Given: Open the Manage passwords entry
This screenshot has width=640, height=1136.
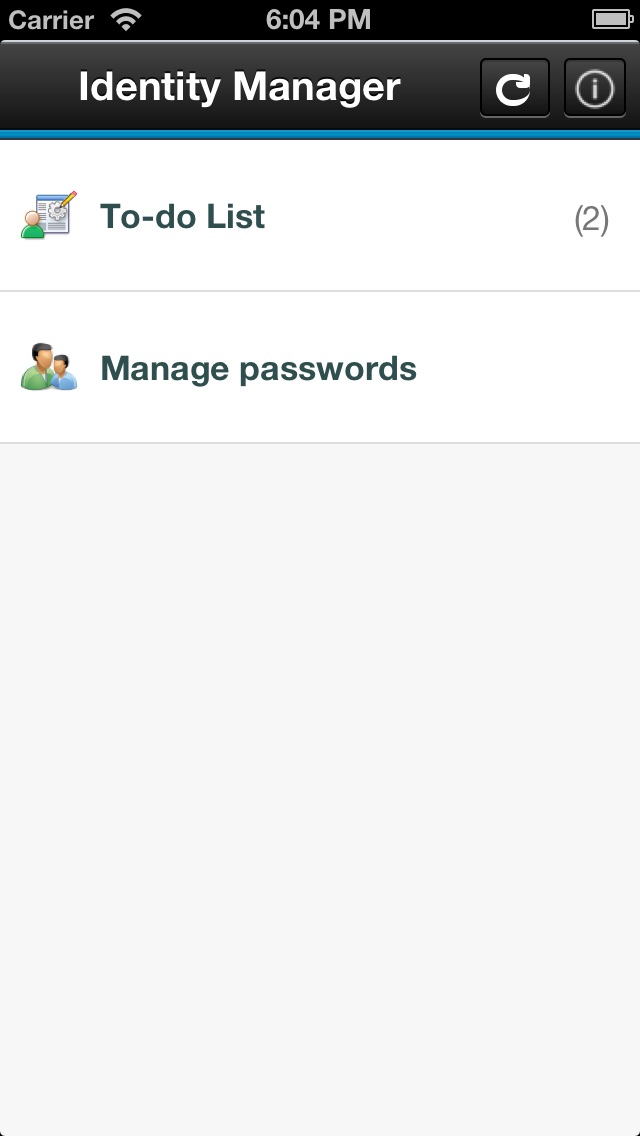Looking at the screenshot, I should [x=258, y=369].
